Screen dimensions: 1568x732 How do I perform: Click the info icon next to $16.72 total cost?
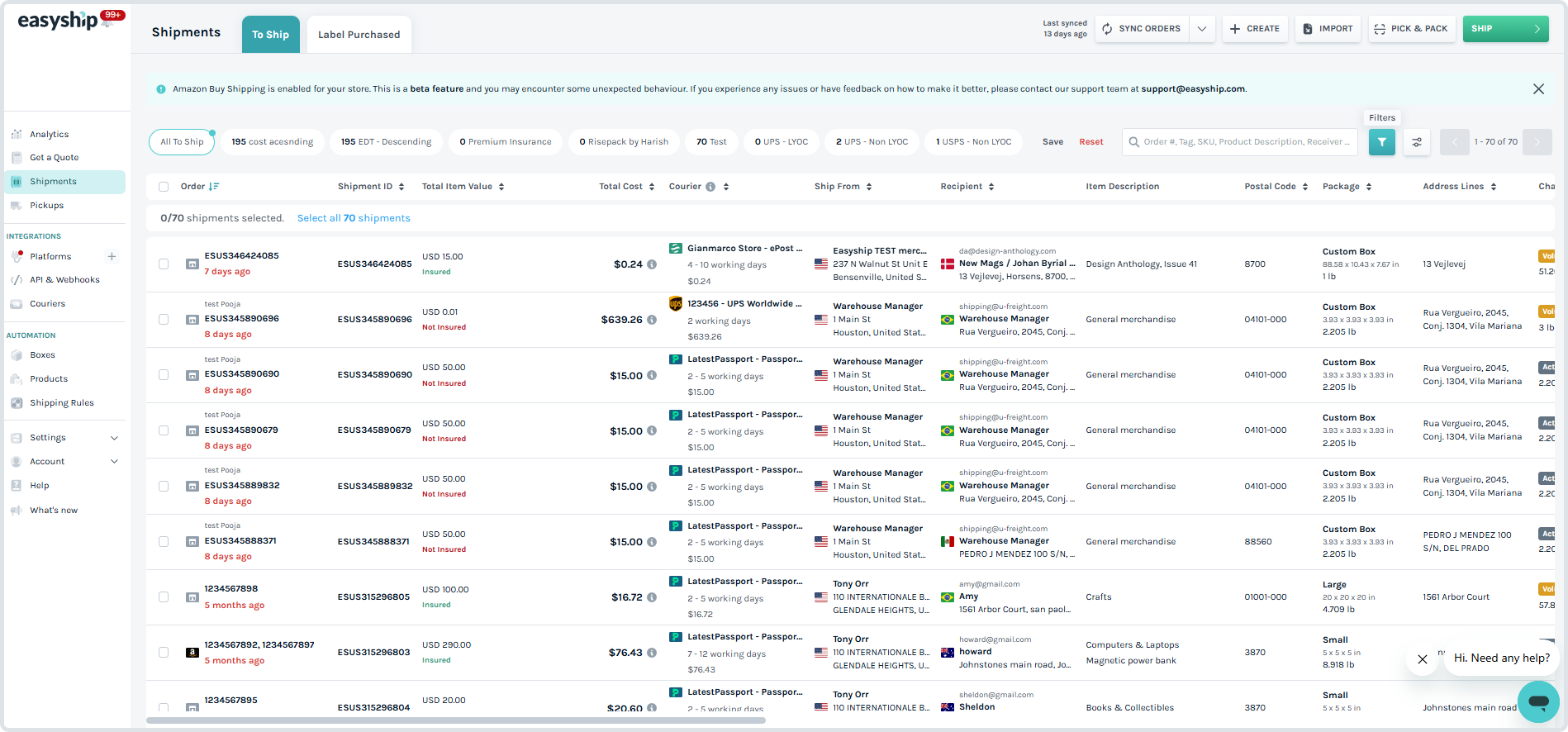pos(652,597)
